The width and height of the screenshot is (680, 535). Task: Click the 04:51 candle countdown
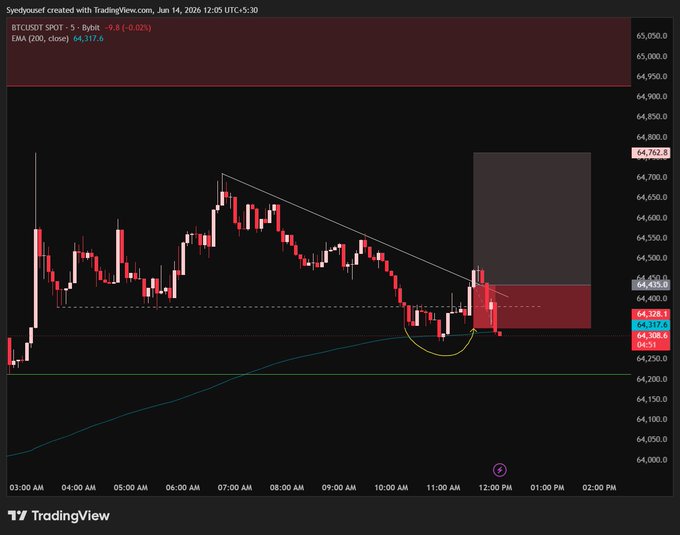pos(646,345)
